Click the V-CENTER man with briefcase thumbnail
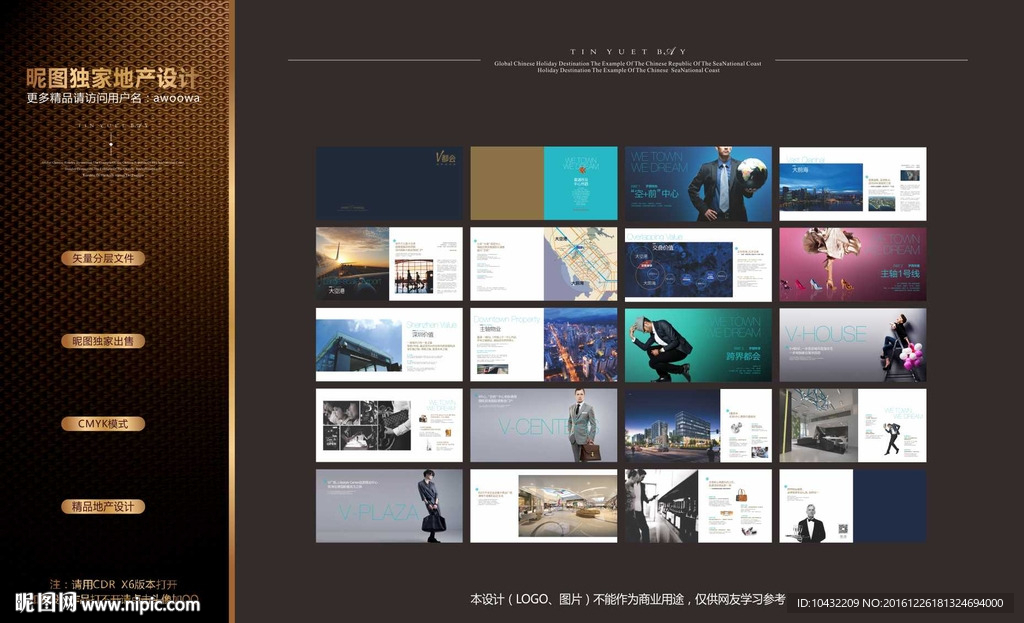 543,425
